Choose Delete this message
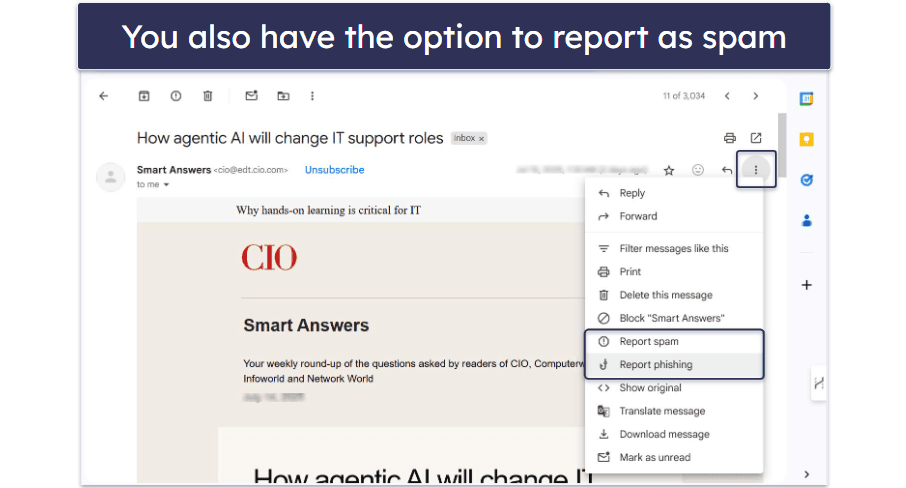This screenshot has width=906, height=488. (x=674, y=295)
